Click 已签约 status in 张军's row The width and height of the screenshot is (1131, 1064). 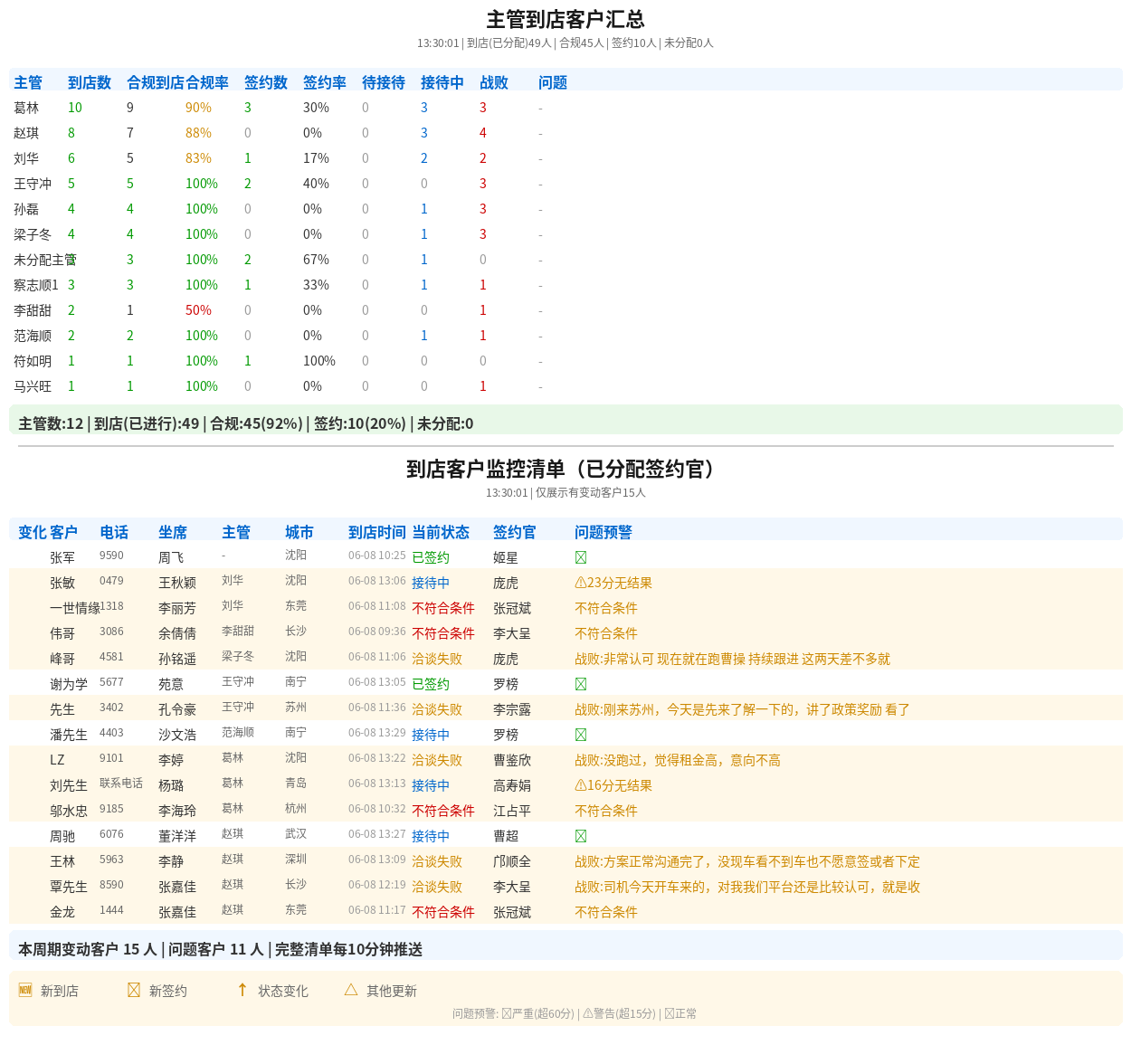coord(431,557)
